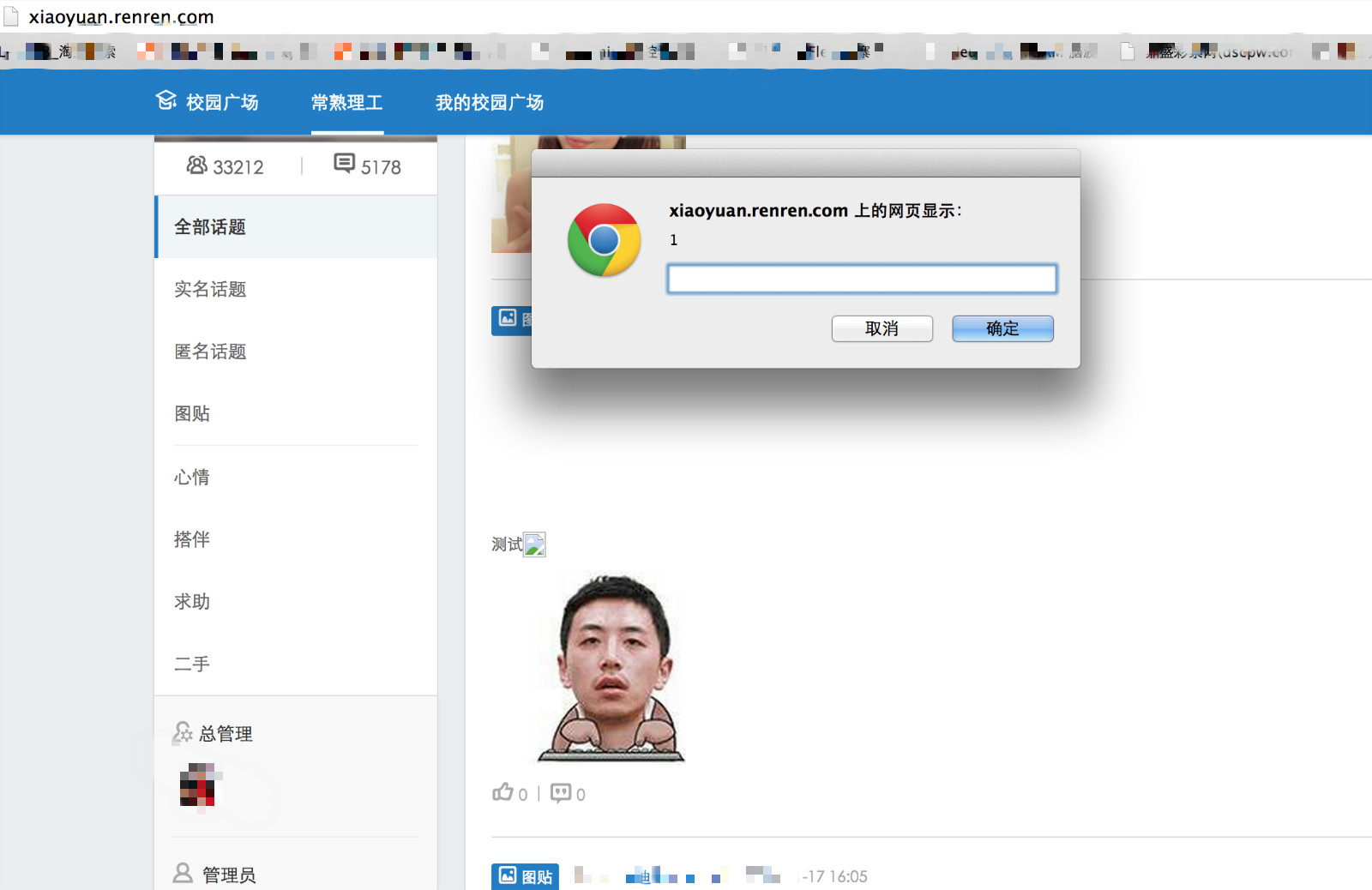Image resolution: width=1372 pixels, height=890 pixels.
Task: Click the 校园广场 graduation cap icon
Action: (166, 101)
